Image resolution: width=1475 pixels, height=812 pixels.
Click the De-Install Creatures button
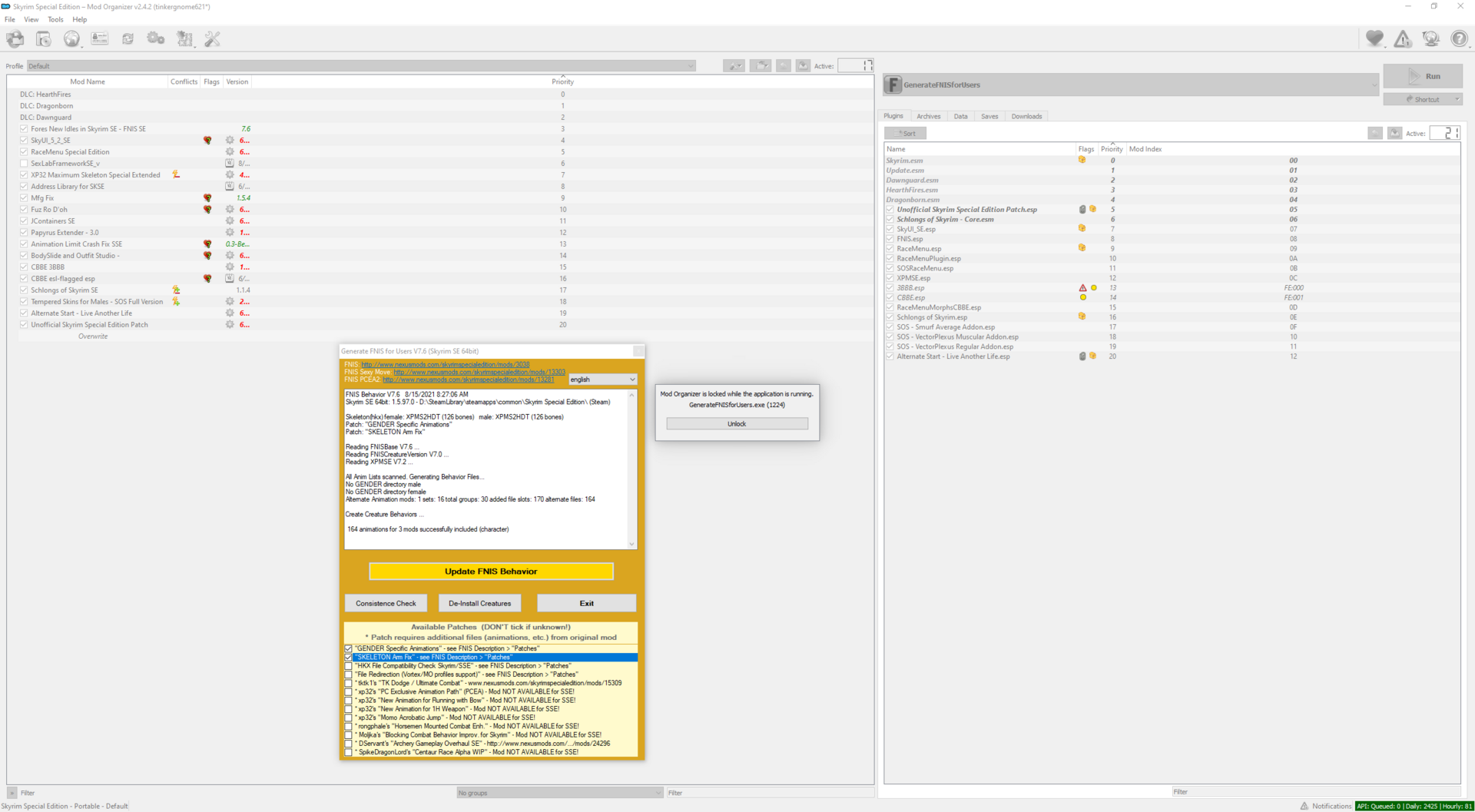[x=479, y=603]
